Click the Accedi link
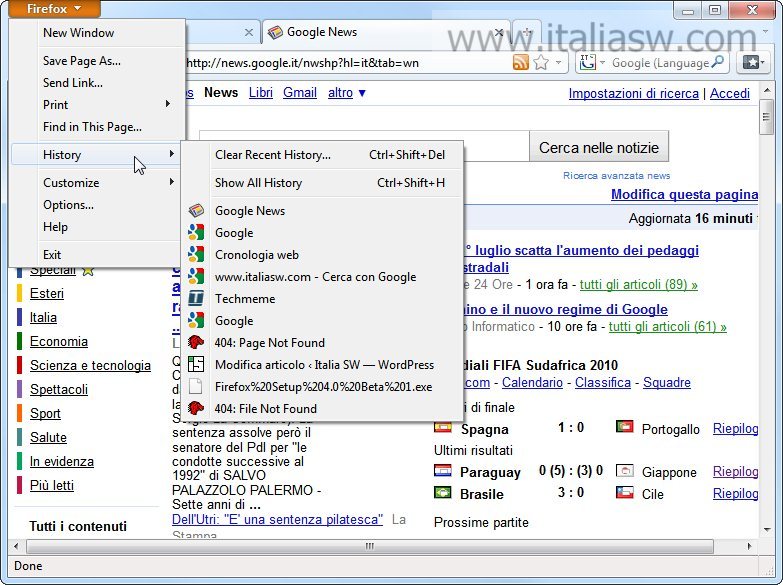The width and height of the screenshot is (783, 585). (x=730, y=93)
